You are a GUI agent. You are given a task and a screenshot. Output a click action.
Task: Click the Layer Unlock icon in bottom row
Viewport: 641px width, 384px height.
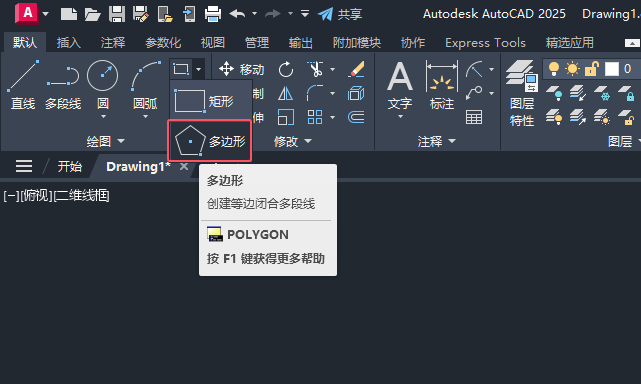[x=626, y=117]
